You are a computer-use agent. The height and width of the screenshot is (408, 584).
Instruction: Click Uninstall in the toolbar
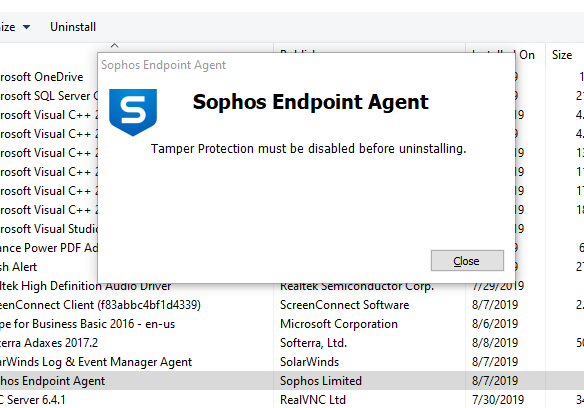[73, 27]
